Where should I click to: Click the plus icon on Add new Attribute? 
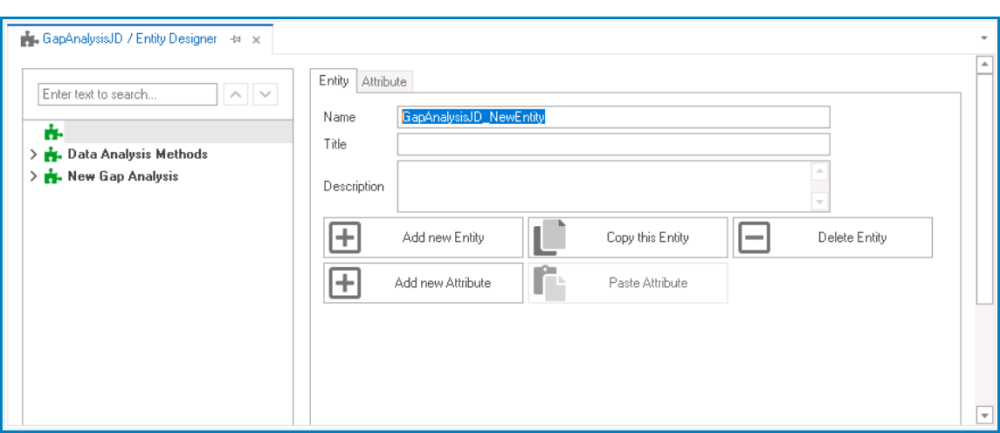[x=345, y=283]
